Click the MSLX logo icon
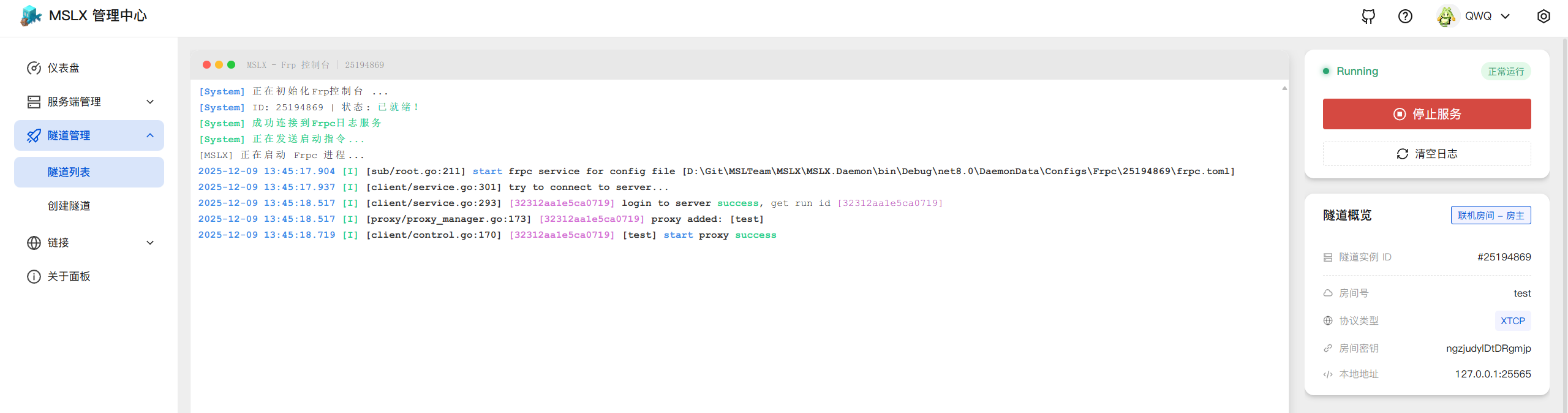Screen dimensions: 1568x413 point(31,16)
